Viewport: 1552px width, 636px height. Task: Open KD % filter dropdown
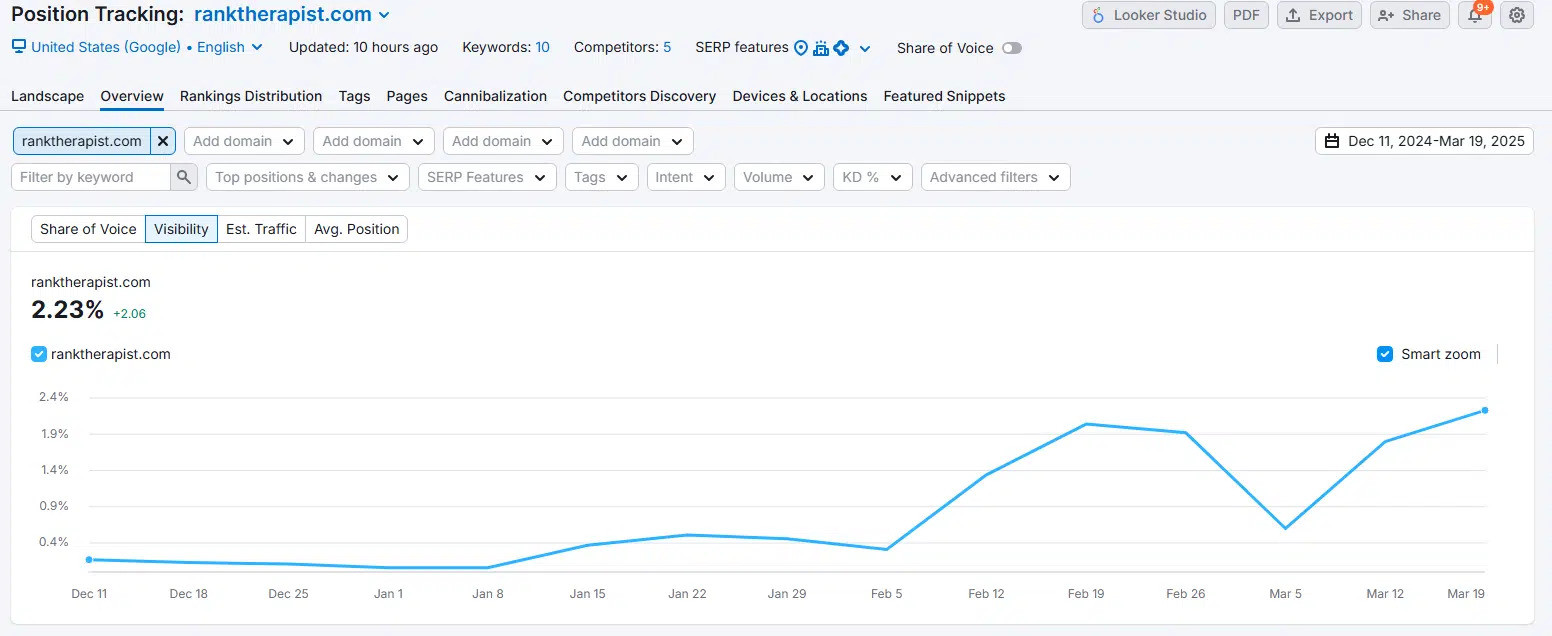[x=873, y=177]
